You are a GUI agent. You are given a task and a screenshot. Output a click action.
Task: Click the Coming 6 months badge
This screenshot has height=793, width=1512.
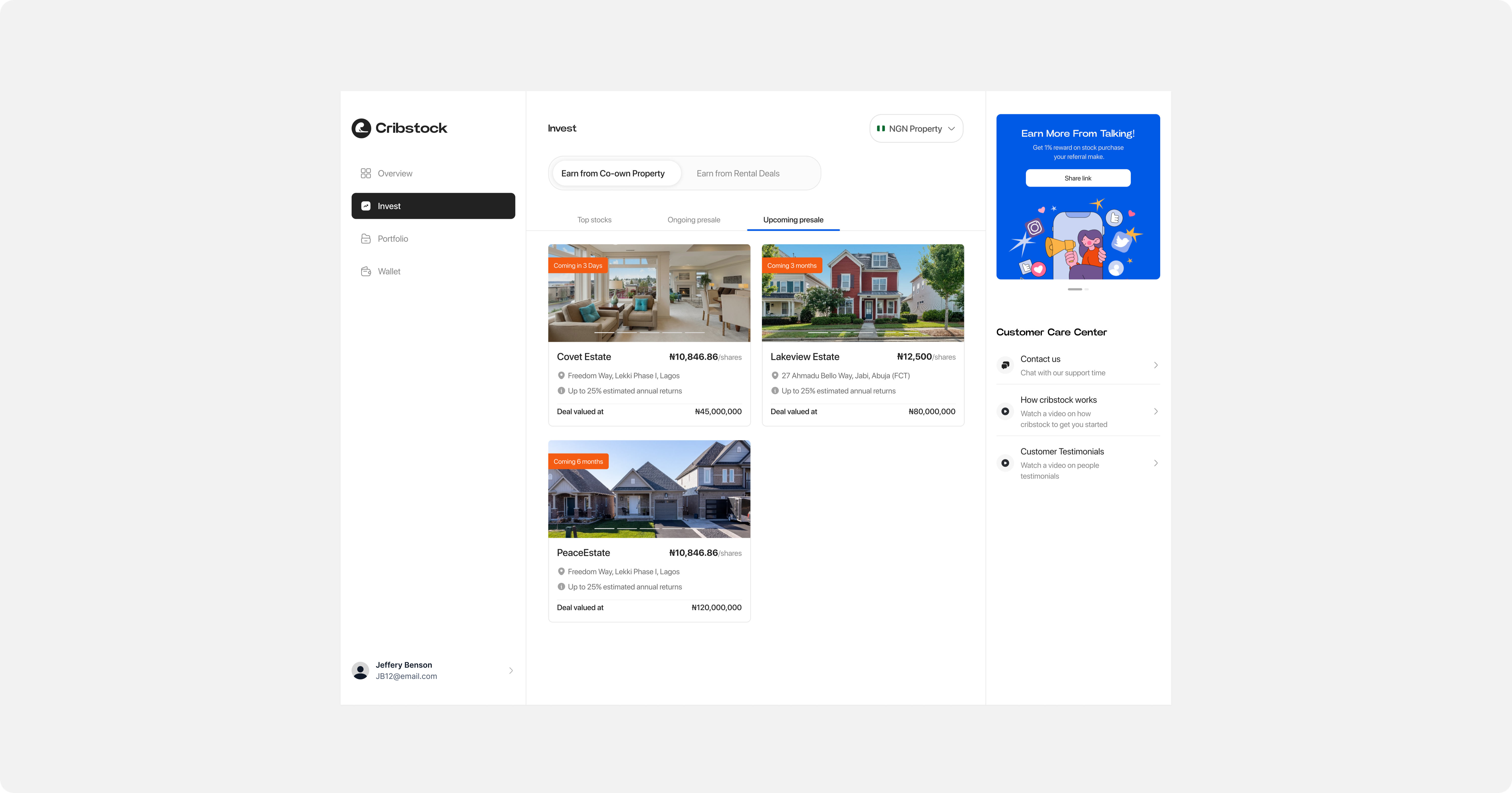tap(578, 461)
